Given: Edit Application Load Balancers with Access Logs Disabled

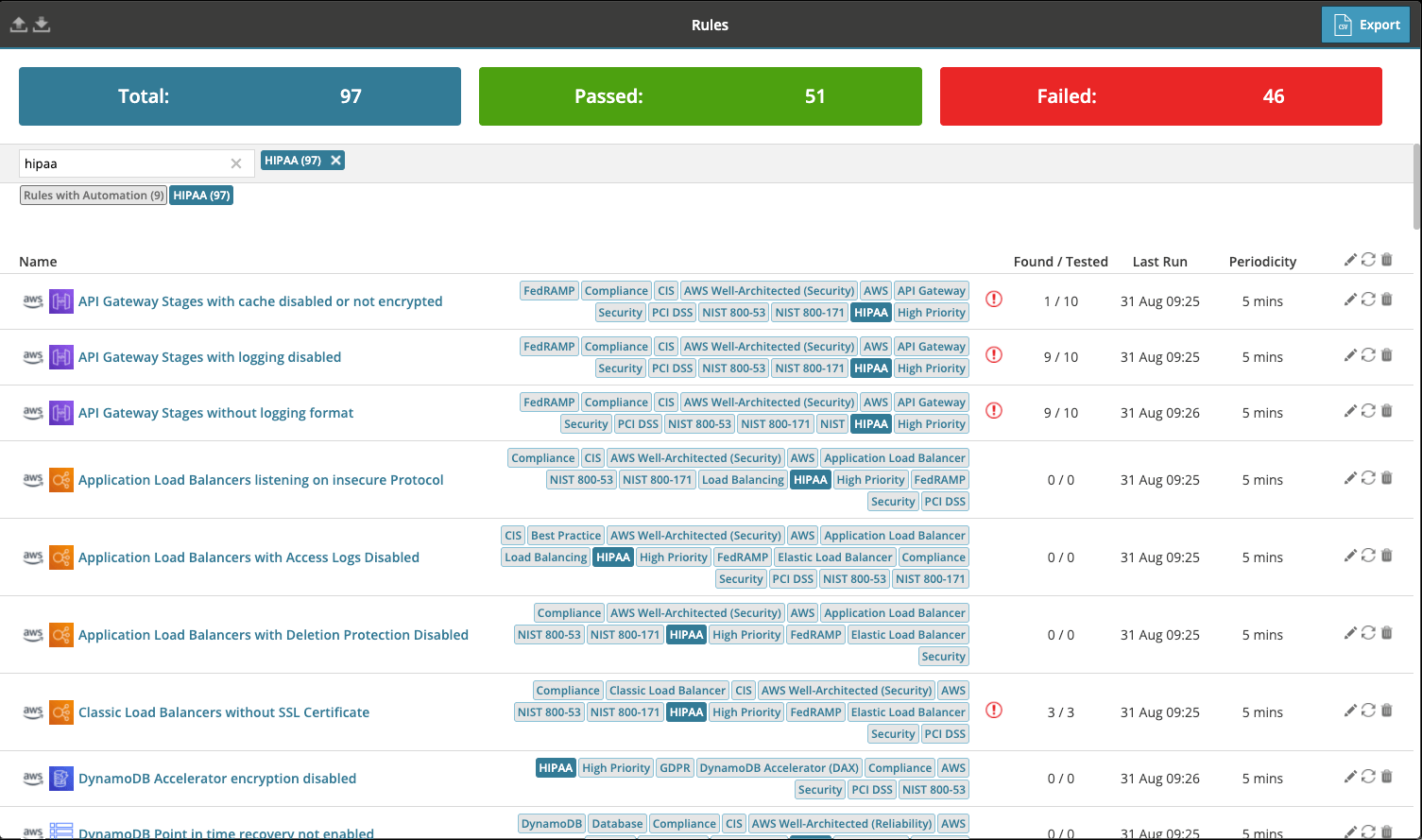Looking at the screenshot, I should coord(1350,556).
